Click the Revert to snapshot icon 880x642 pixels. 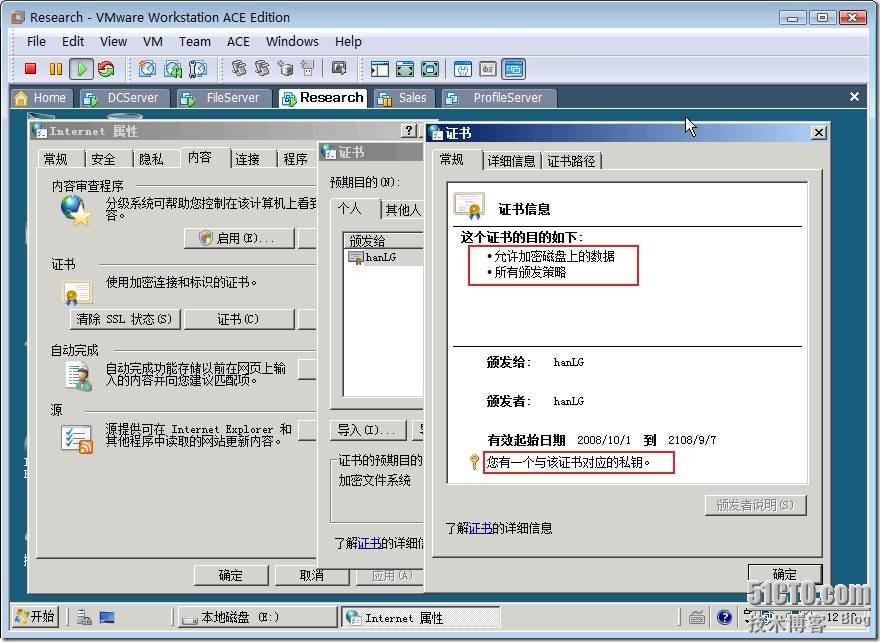pos(172,69)
